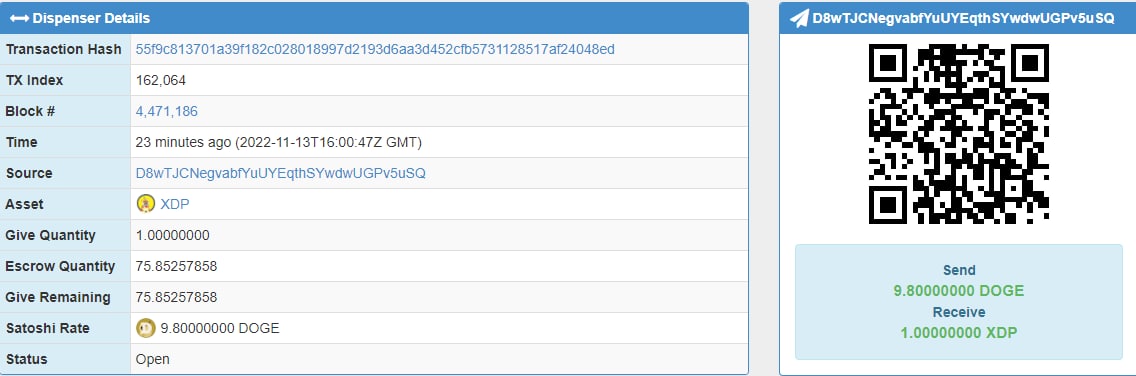Select the 9.80000000 DOGE send amount
Viewport: 1136px width, 376px height.
coord(958,291)
